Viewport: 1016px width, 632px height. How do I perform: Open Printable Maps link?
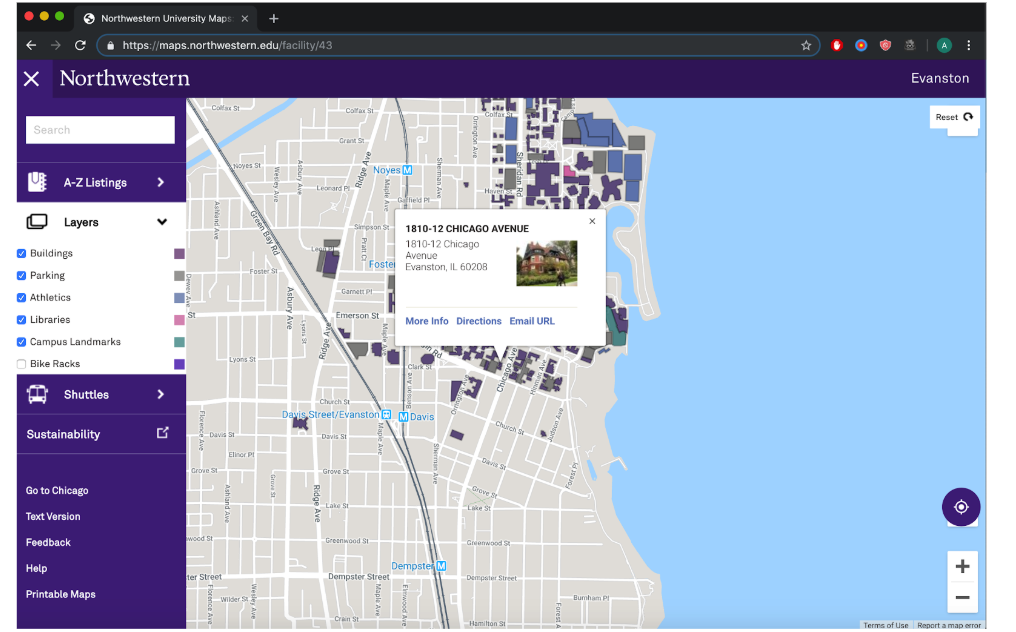60,594
